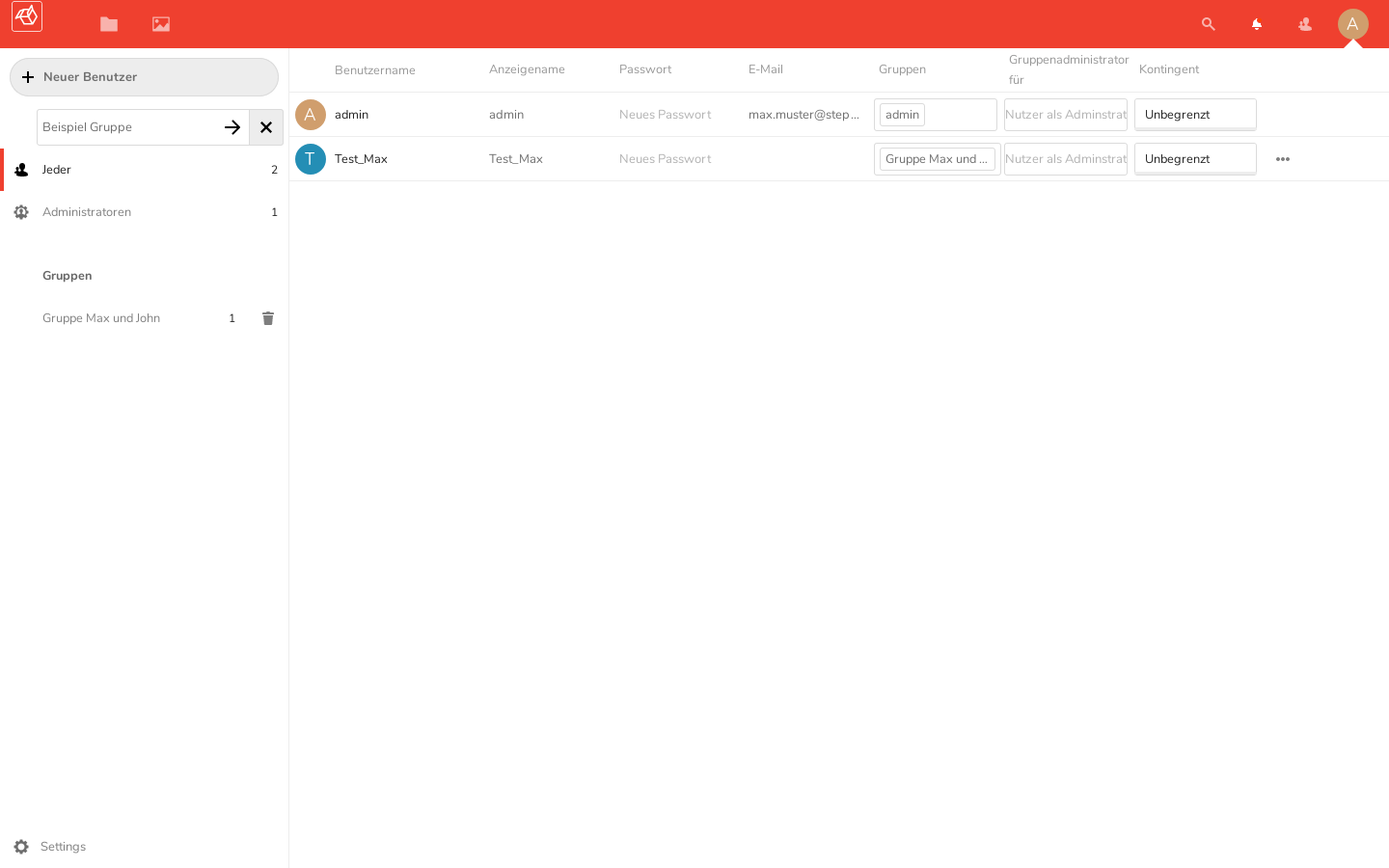
Task: Click the E-Mail column header
Action: point(766,69)
